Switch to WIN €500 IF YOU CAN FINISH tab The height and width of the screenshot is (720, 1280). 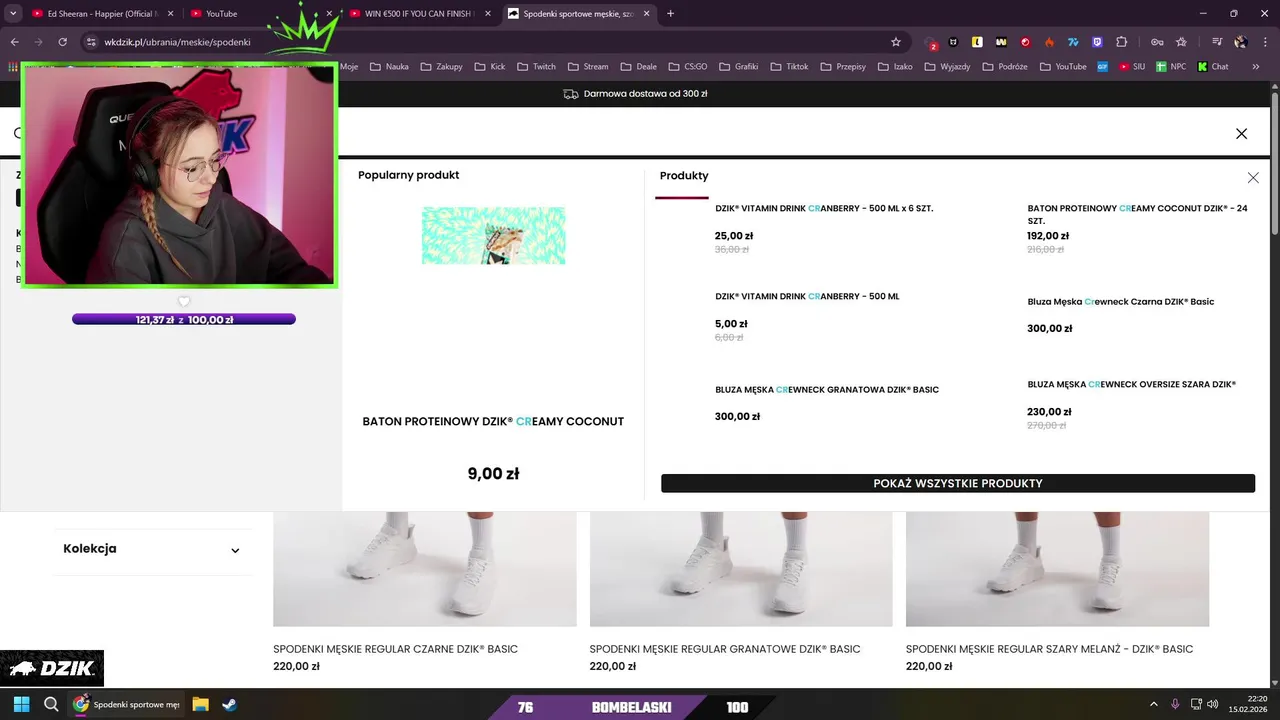(x=418, y=14)
